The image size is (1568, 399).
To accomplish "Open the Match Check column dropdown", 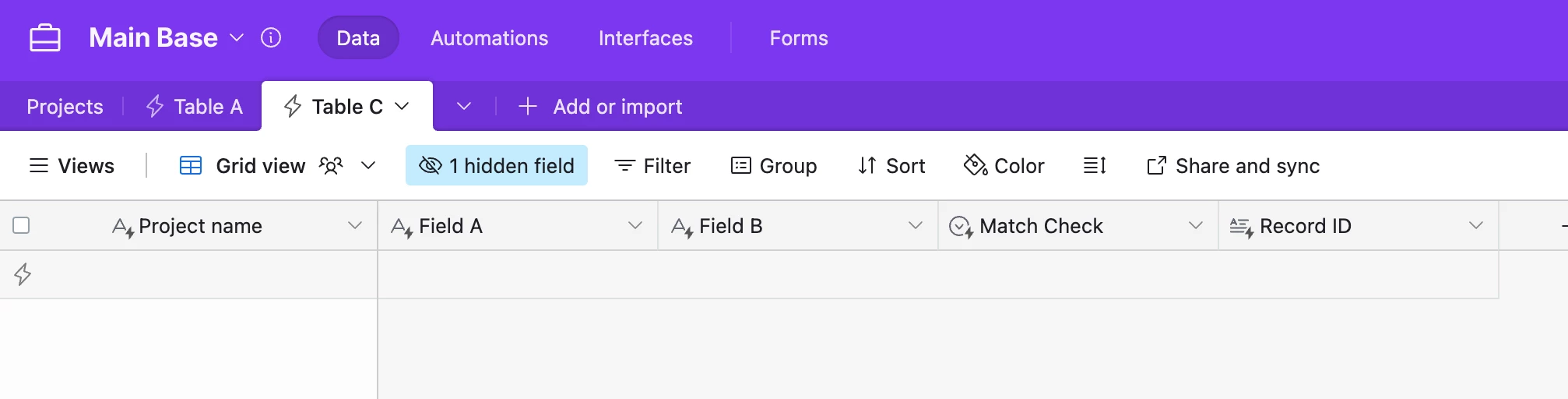I will [x=1196, y=225].
